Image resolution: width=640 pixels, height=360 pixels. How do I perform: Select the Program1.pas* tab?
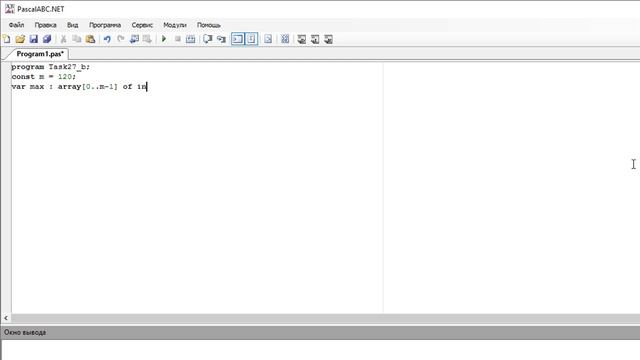coord(40,54)
